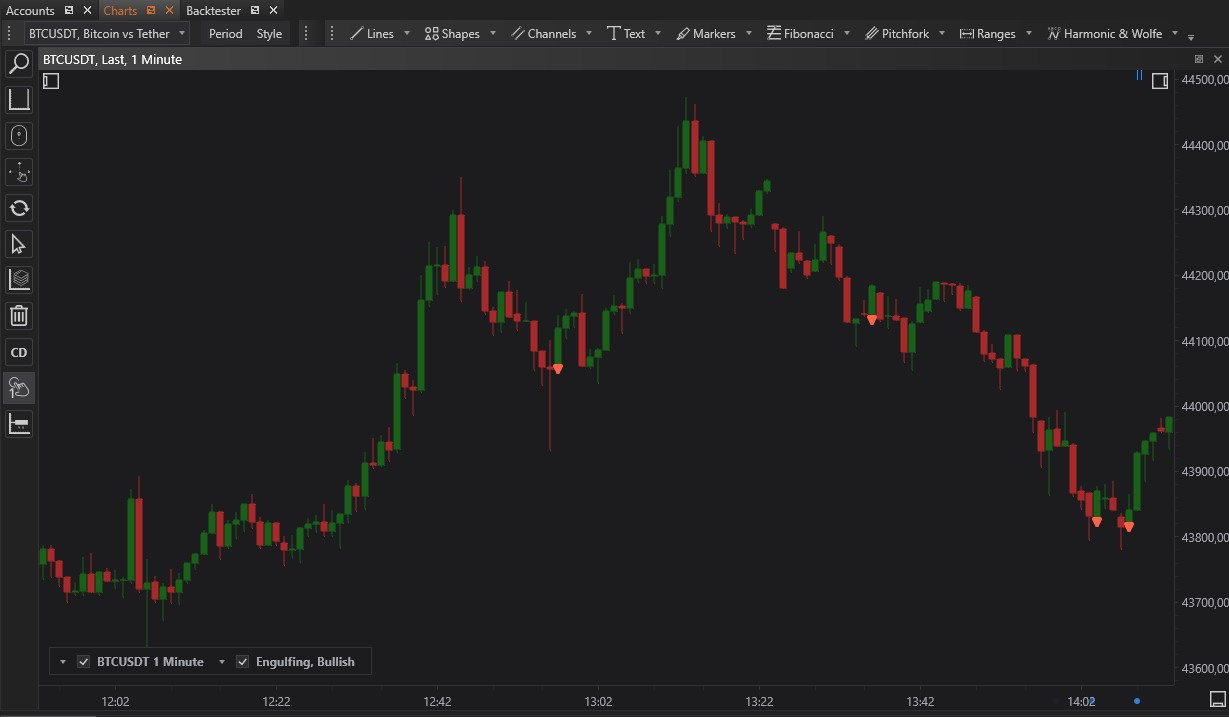
Task: Click the Style button
Action: 269,33
